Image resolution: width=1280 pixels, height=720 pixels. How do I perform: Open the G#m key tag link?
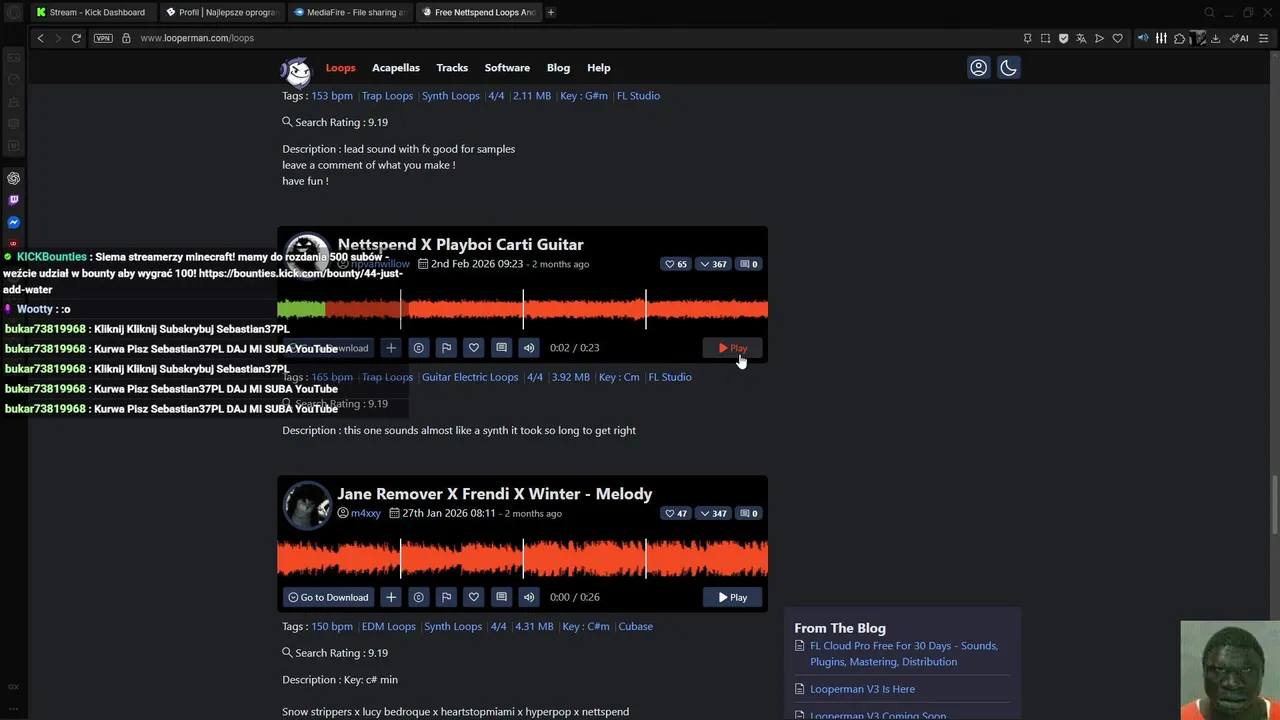[584, 96]
